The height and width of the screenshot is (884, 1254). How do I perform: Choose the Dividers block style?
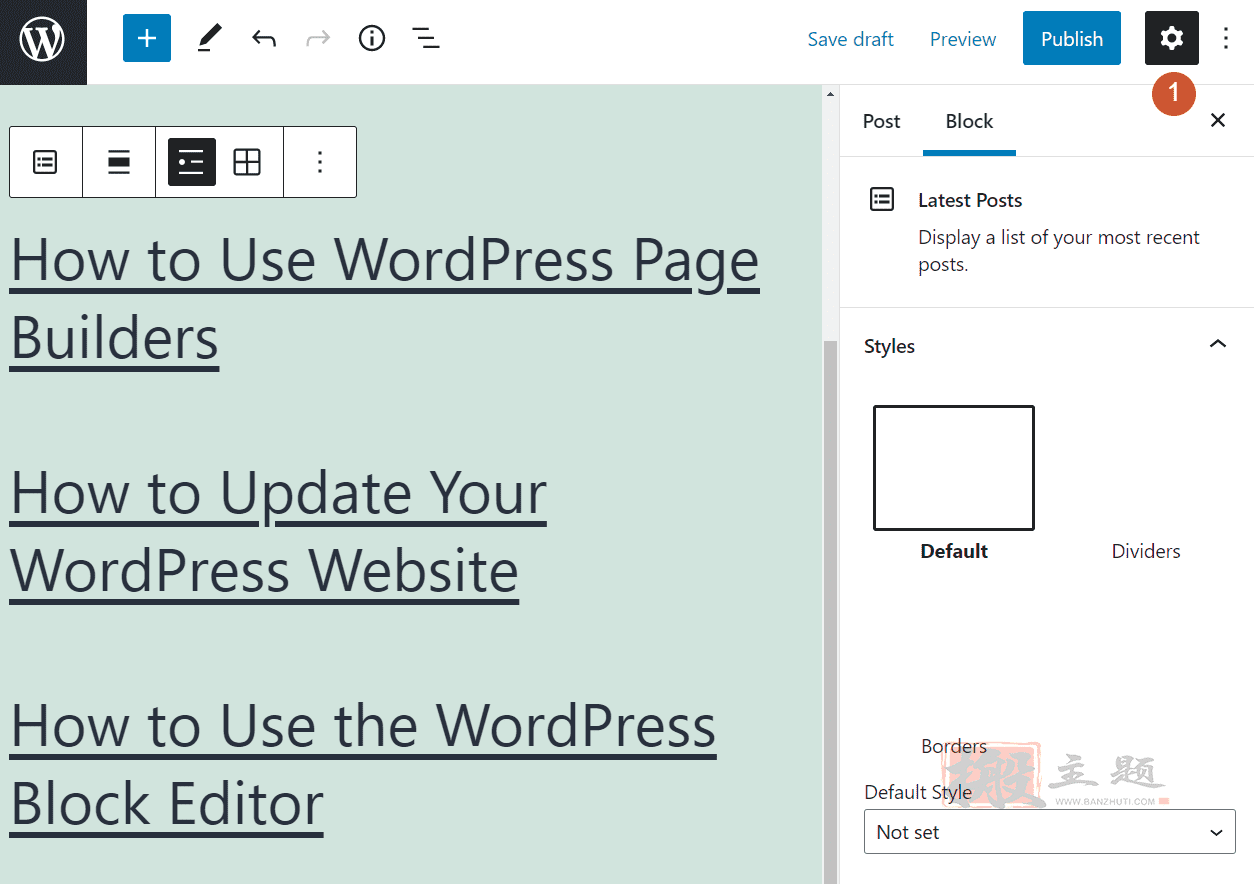[x=1146, y=551]
